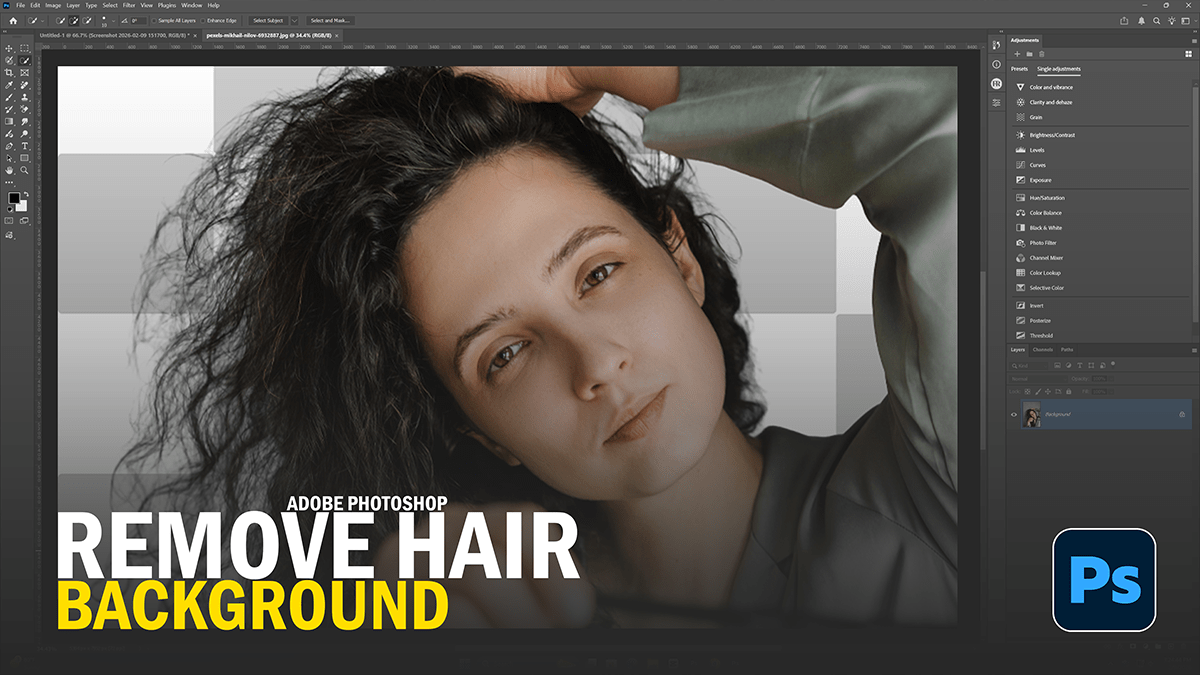Viewport: 1200px width, 675px height.
Task: Click the Share icon in options bar
Action: pyautogui.click(x=1124, y=20)
